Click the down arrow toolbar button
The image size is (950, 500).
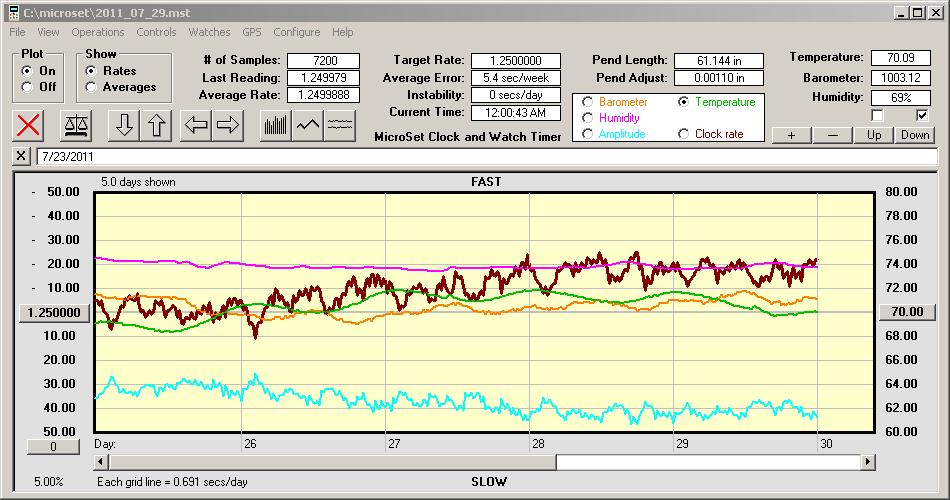coord(124,125)
